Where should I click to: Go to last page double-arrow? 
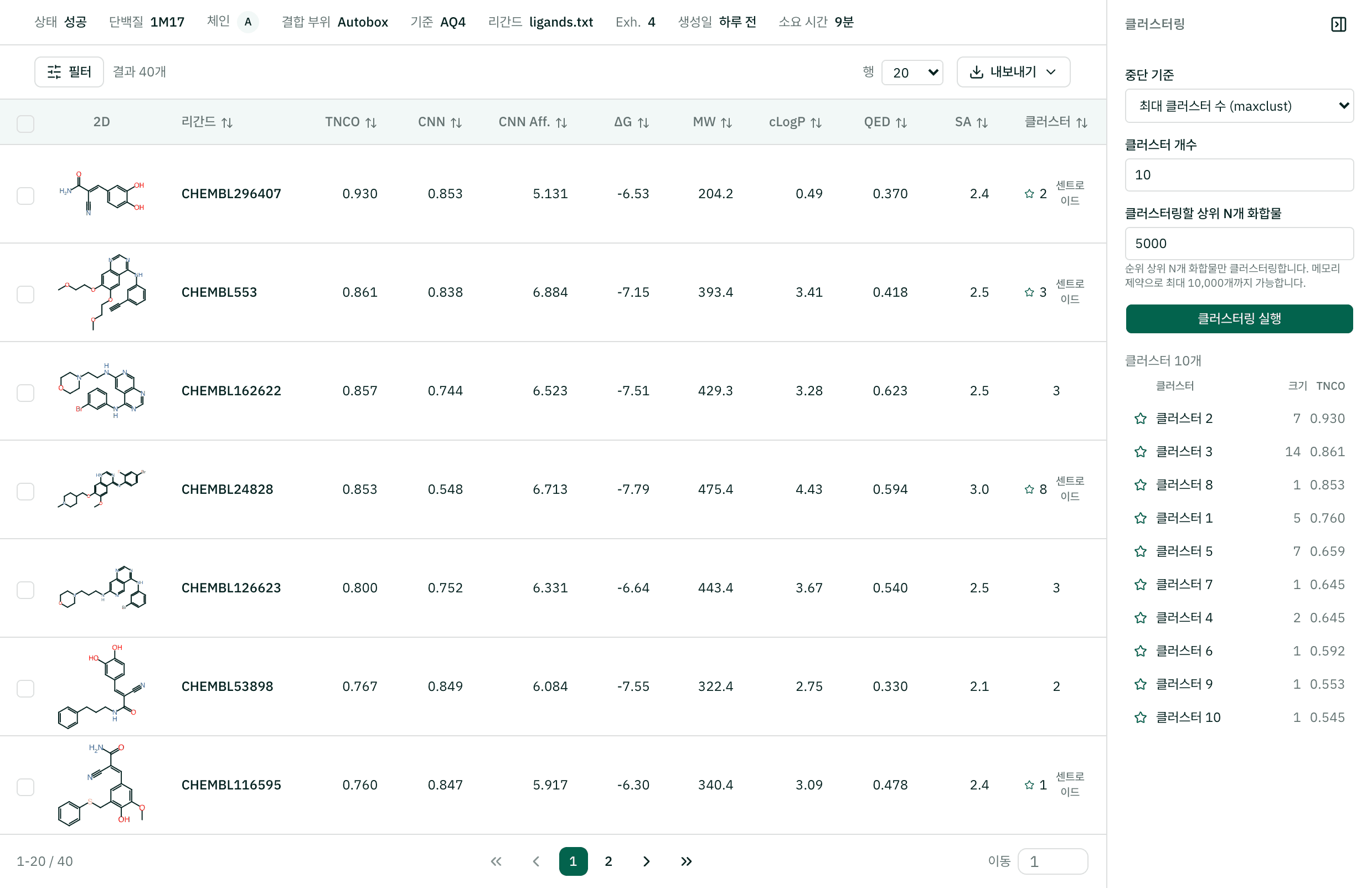[686, 861]
